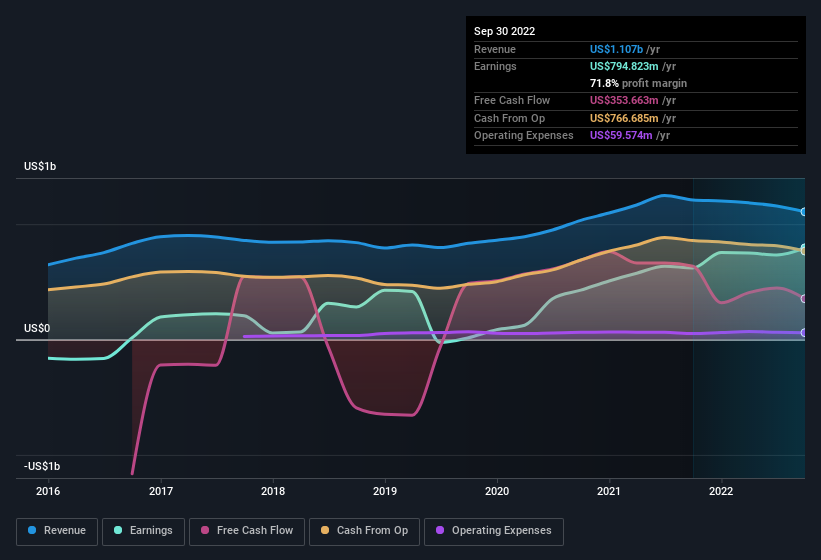Click the Cash From Op endpoint marker

pos(803,251)
